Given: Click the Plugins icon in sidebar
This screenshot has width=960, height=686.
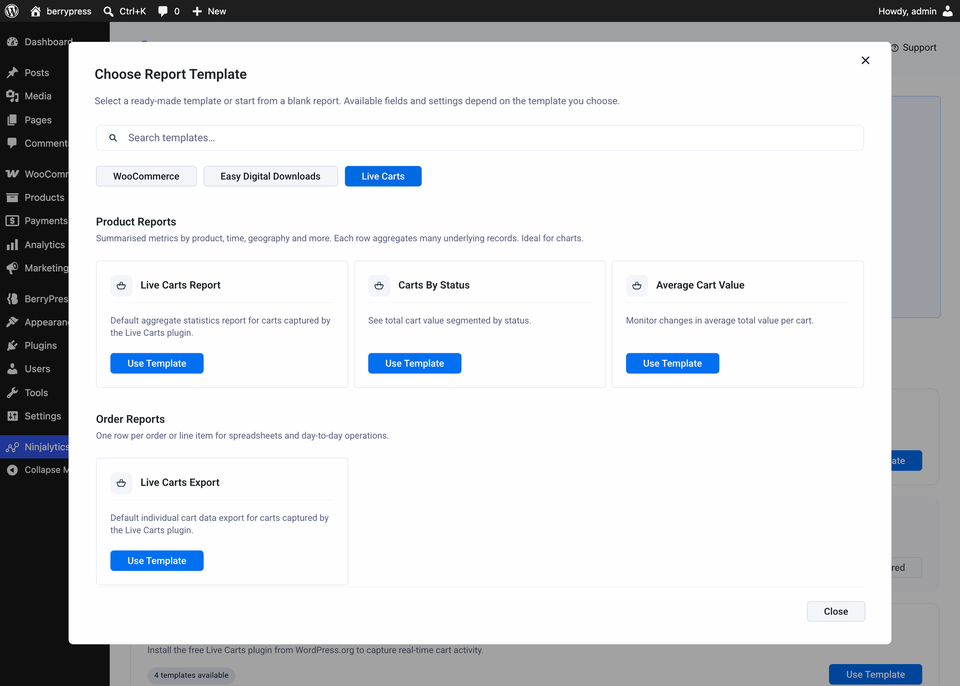Looking at the screenshot, I should (x=12, y=345).
